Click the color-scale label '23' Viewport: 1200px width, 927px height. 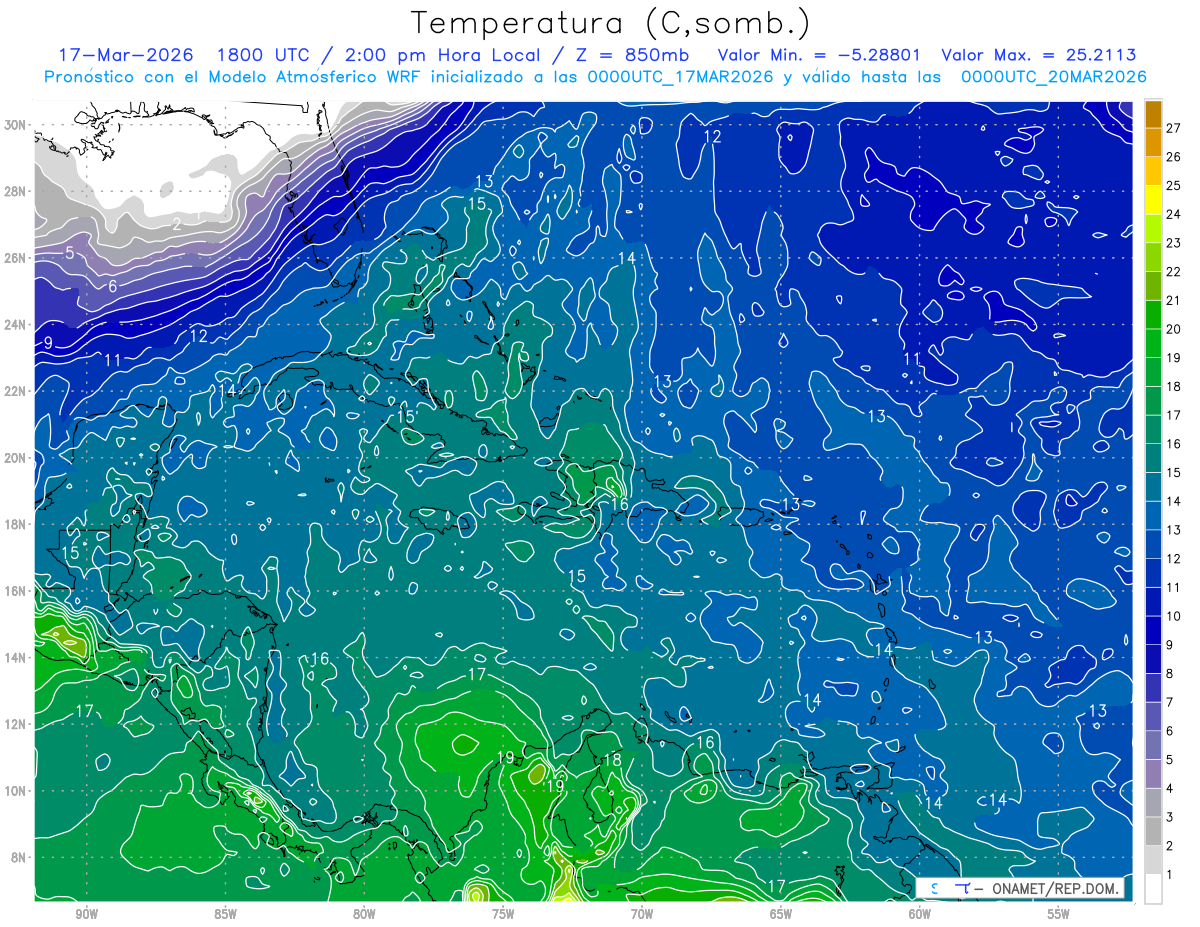pos(1174,243)
